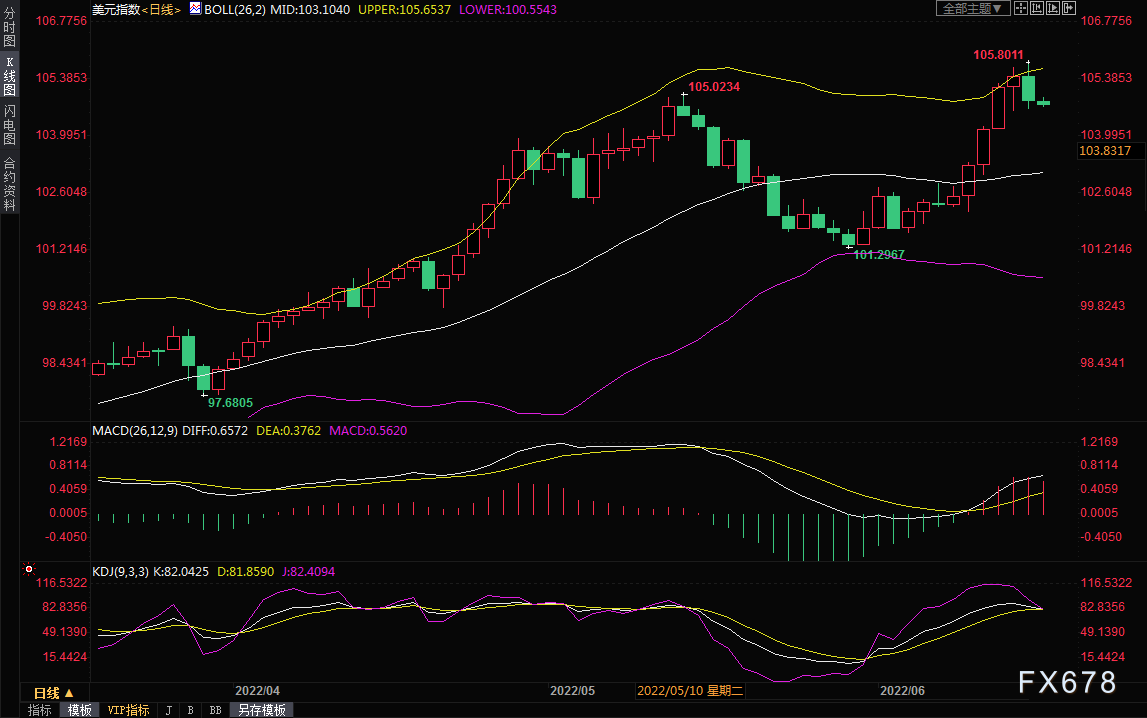Click the K:82.0425 value

[180, 572]
